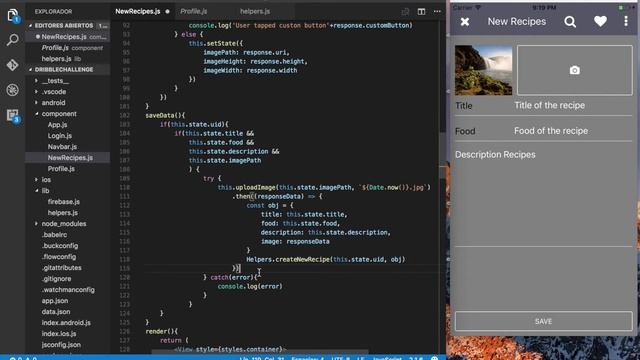Select NewRecipes.js in component folder tree
The width and height of the screenshot is (640, 360).
click(x=70, y=158)
